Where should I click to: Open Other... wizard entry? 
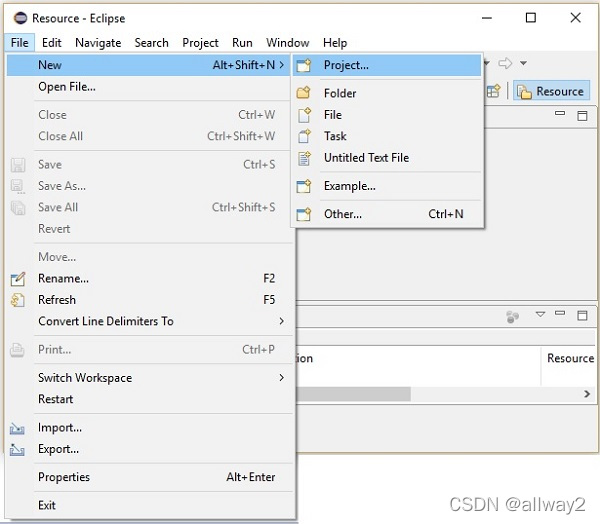tap(387, 214)
